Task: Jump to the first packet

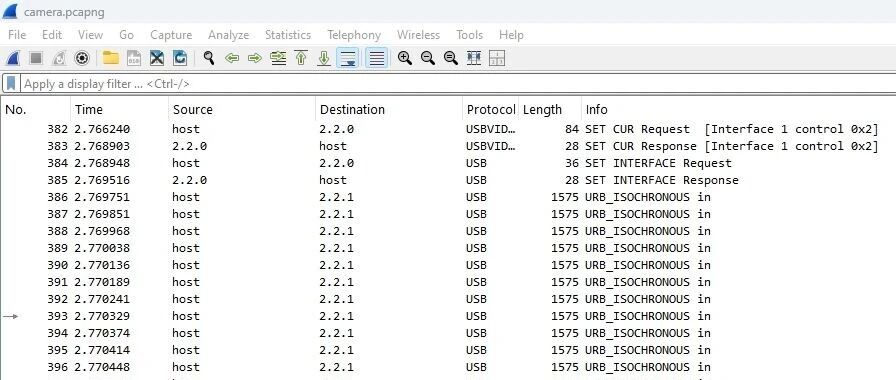Action: (301, 58)
